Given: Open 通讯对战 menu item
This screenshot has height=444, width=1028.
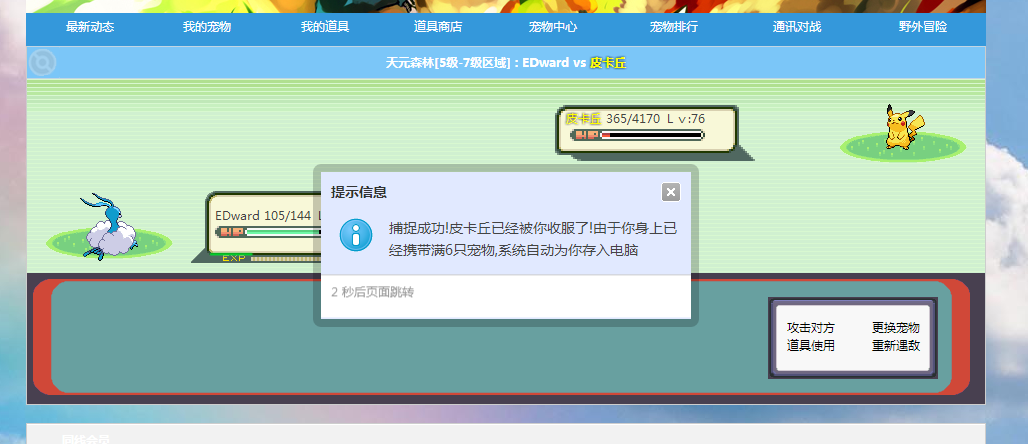Looking at the screenshot, I should pyautogui.click(x=797, y=28).
